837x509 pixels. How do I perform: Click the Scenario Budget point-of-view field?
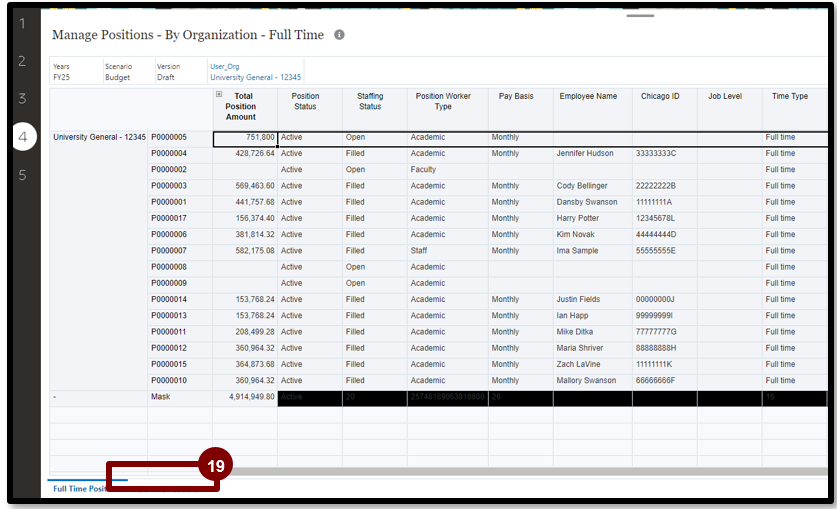[129, 72]
